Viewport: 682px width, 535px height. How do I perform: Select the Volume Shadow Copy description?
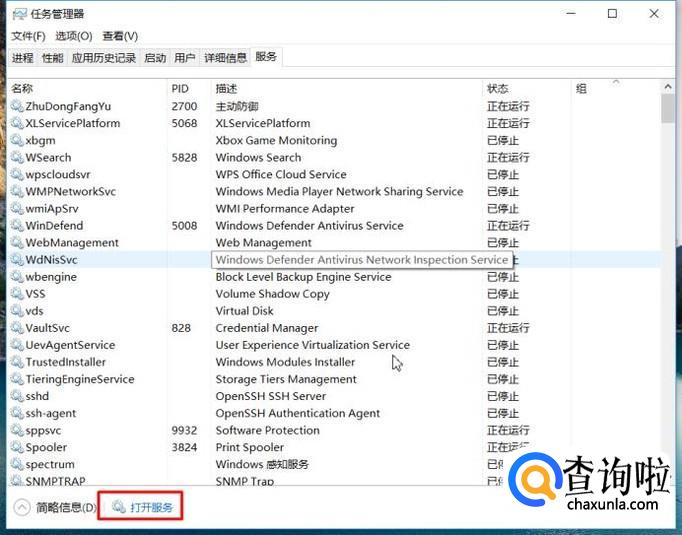coord(272,294)
